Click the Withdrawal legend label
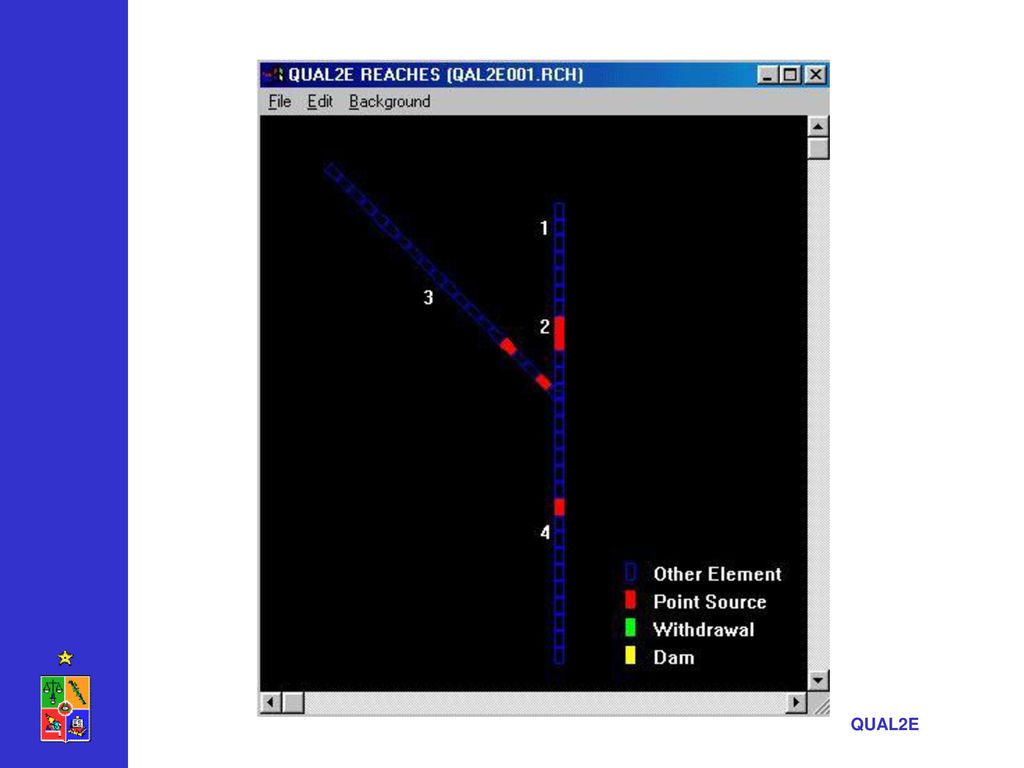This screenshot has width=1024, height=768. tap(703, 630)
